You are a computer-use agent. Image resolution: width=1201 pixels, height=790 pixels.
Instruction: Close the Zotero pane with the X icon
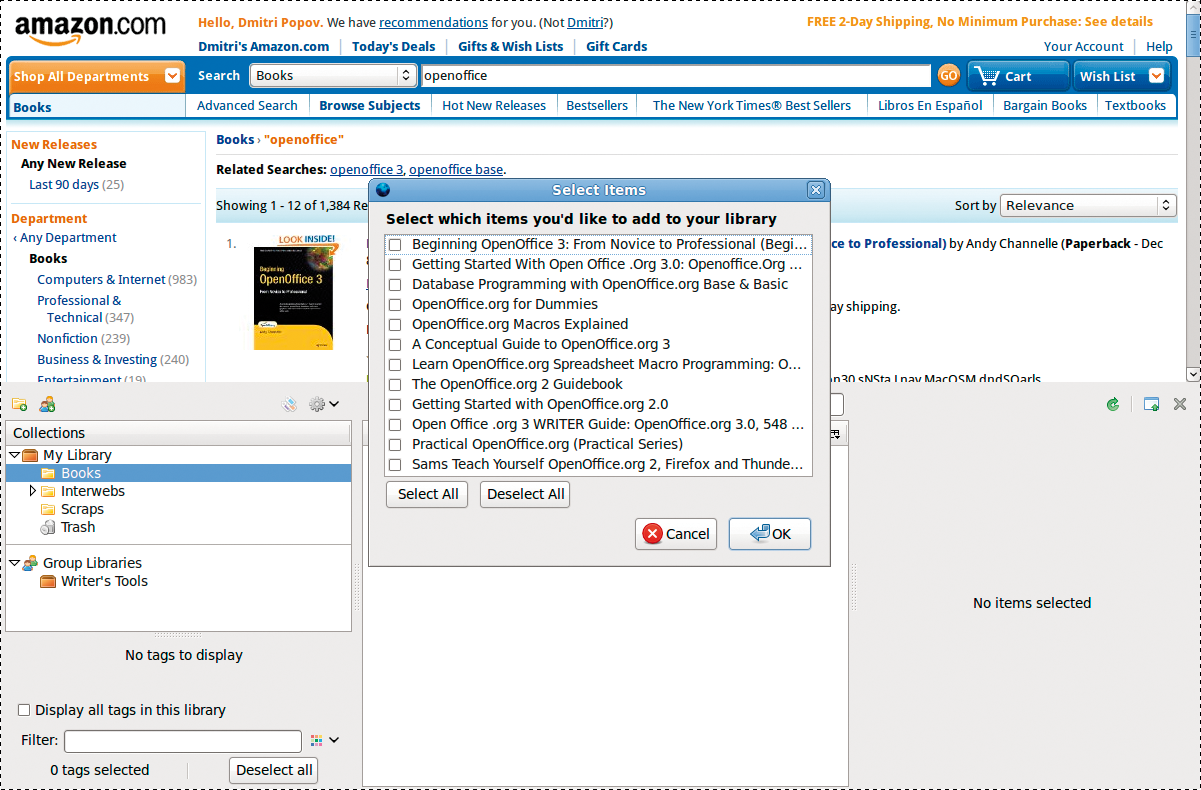1180,404
